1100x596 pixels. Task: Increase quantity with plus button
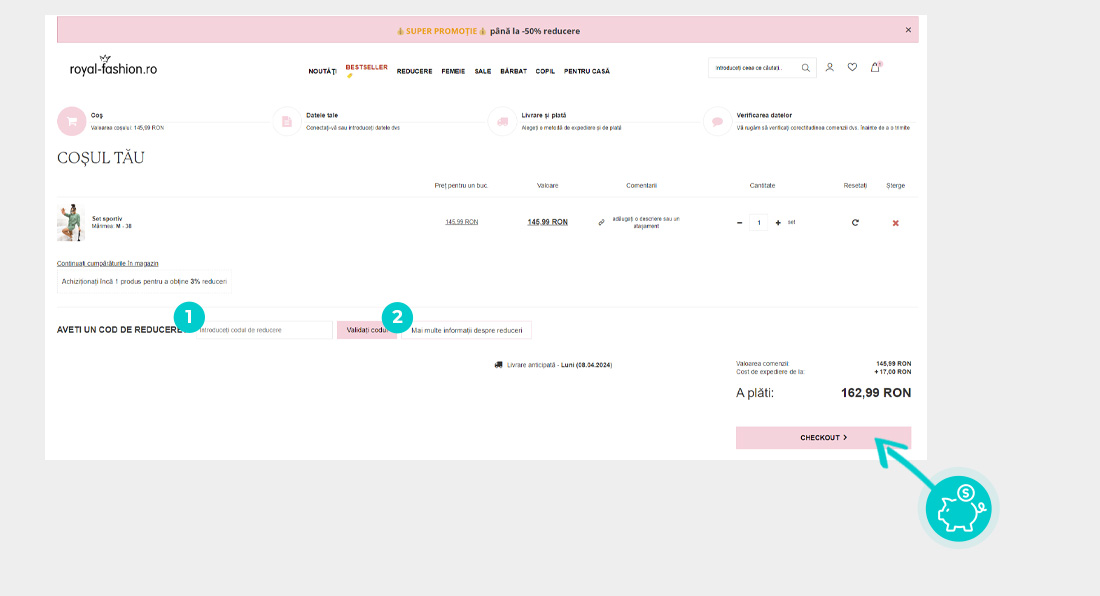coord(778,222)
